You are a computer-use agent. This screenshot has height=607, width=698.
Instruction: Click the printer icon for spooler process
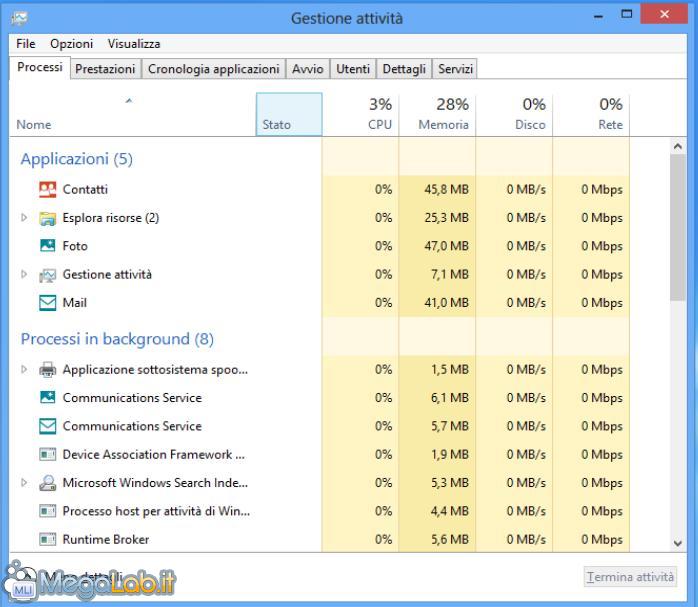(x=48, y=370)
